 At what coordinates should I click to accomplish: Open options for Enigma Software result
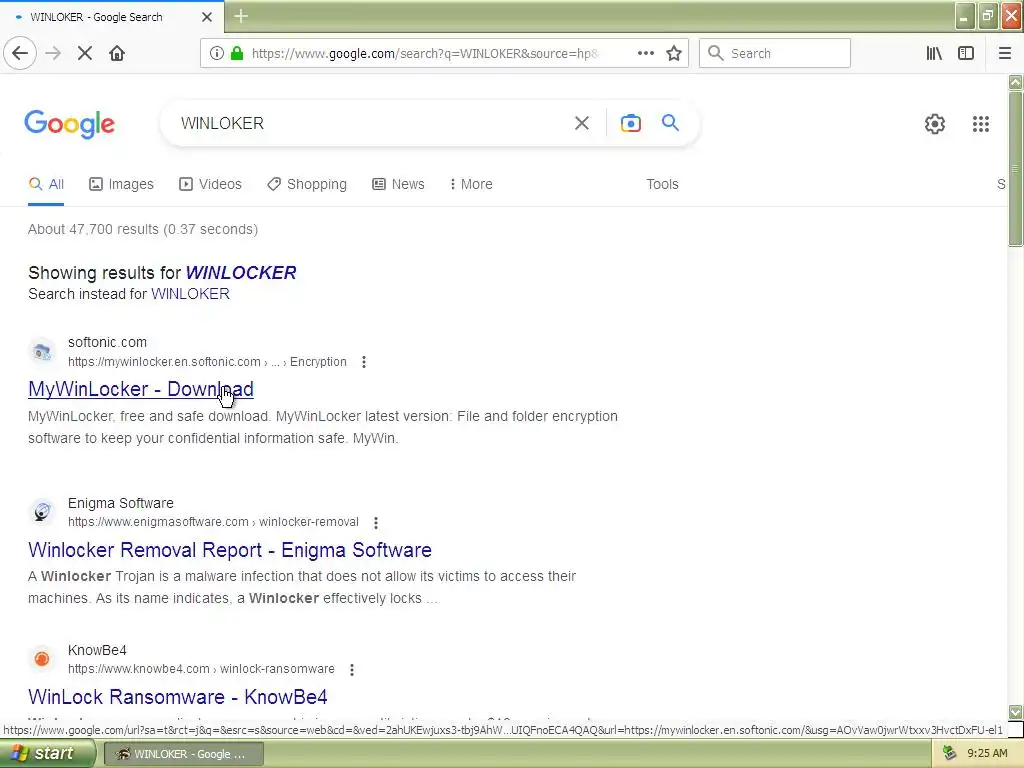(376, 522)
